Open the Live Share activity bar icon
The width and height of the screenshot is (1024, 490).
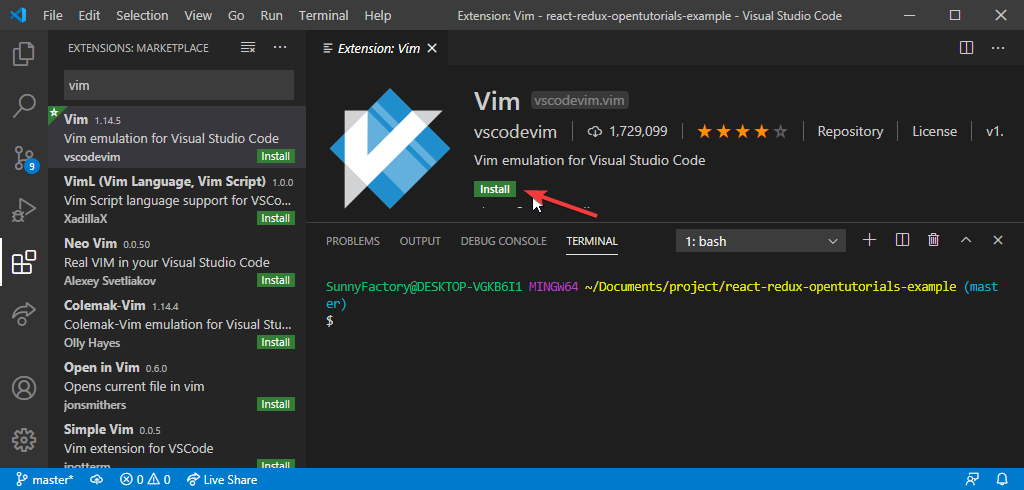point(24,315)
